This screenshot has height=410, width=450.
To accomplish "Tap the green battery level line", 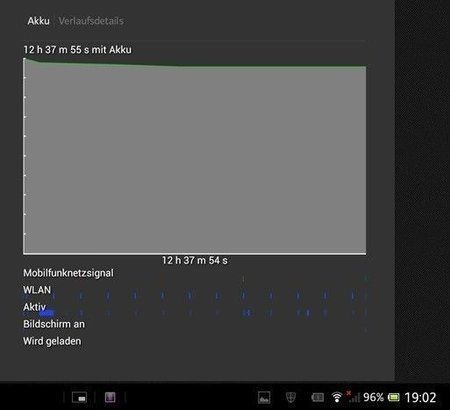I will [195, 65].
